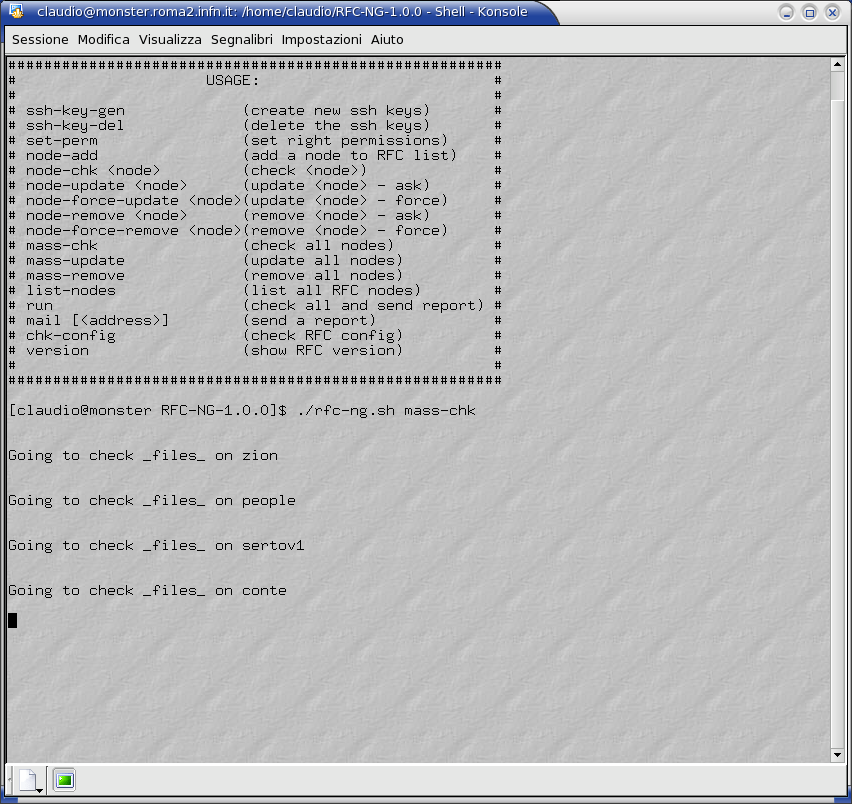The image size is (852, 804).
Task: Expand the new session dropdown arrow
Action: coord(40,790)
